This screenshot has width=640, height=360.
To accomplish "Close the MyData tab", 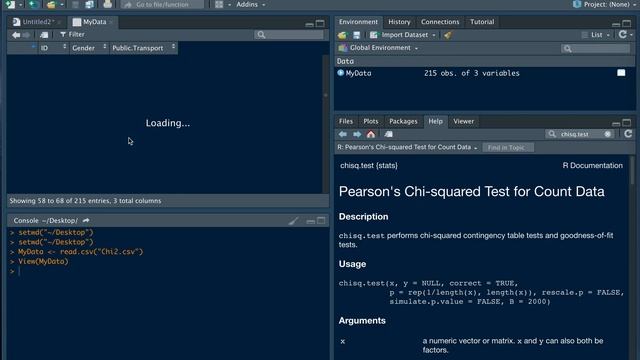I will [111, 22].
